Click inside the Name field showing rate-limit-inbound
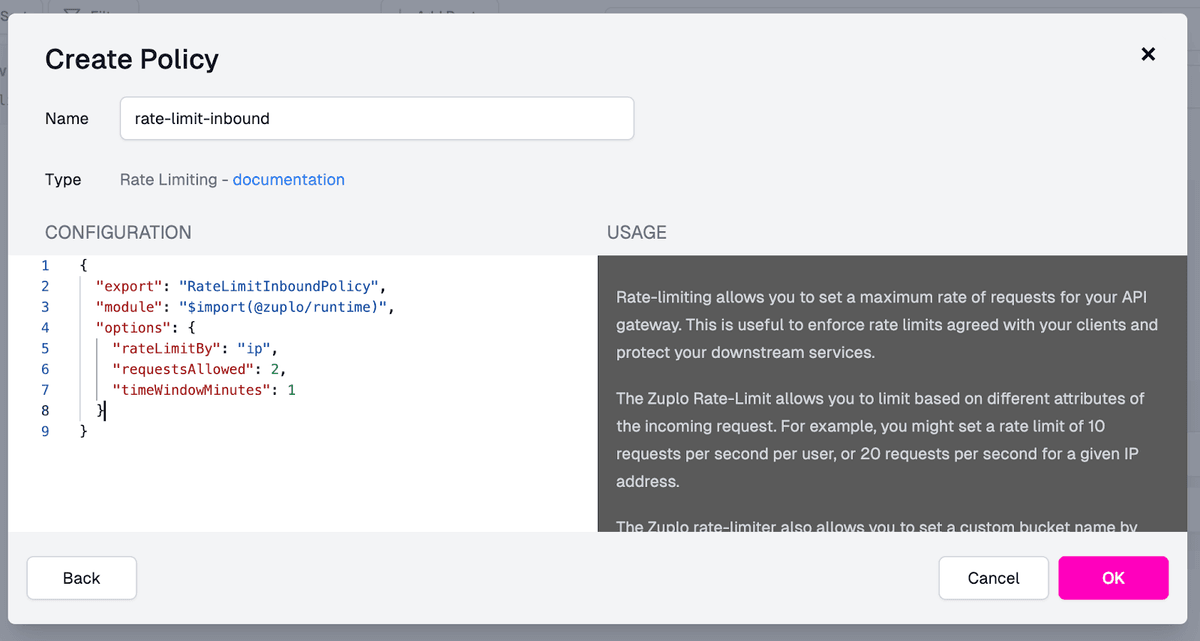The width and height of the screenshot is (1200, 641). [x=377, y=118]
